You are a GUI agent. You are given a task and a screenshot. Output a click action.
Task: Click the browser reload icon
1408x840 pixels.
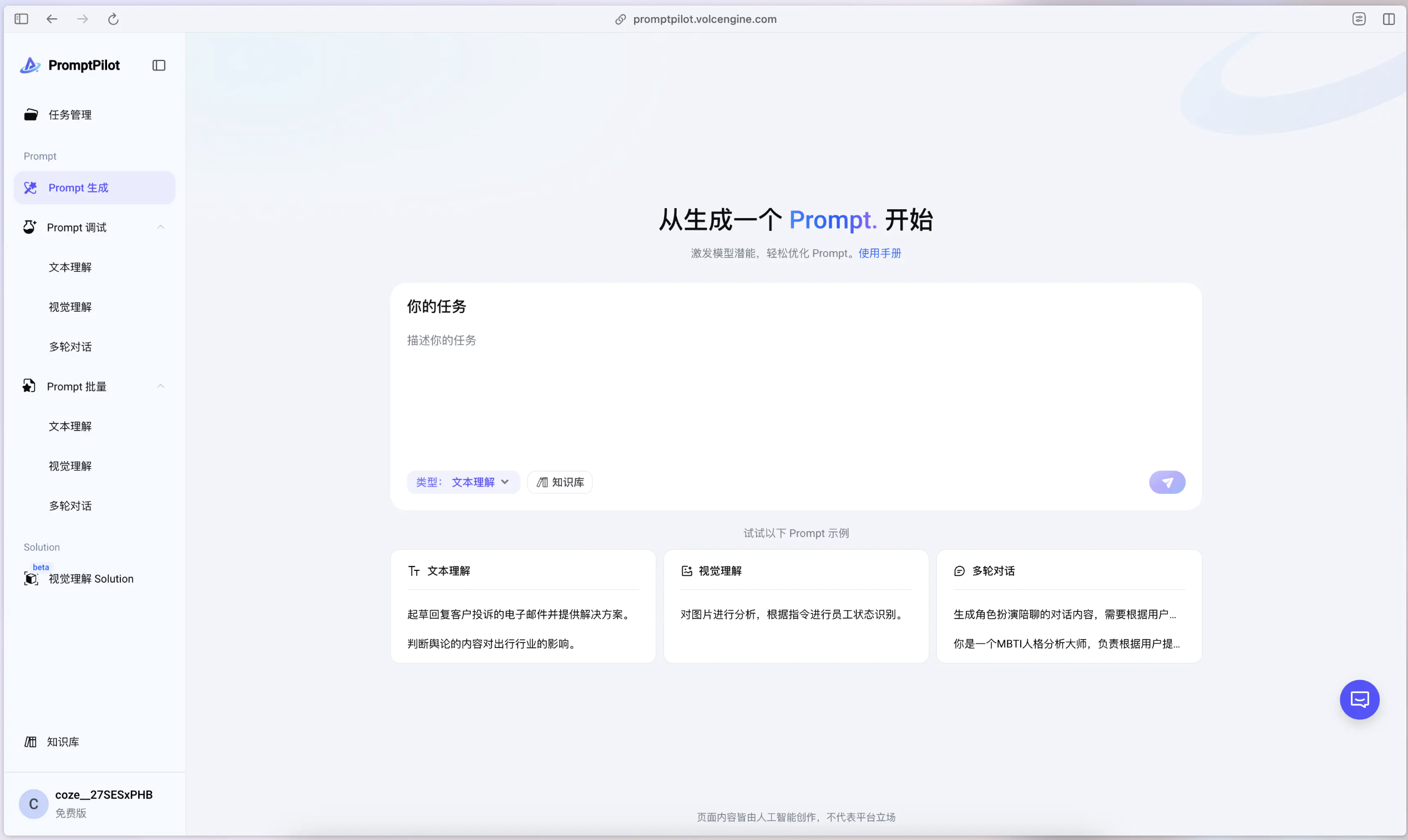[113, 19]
